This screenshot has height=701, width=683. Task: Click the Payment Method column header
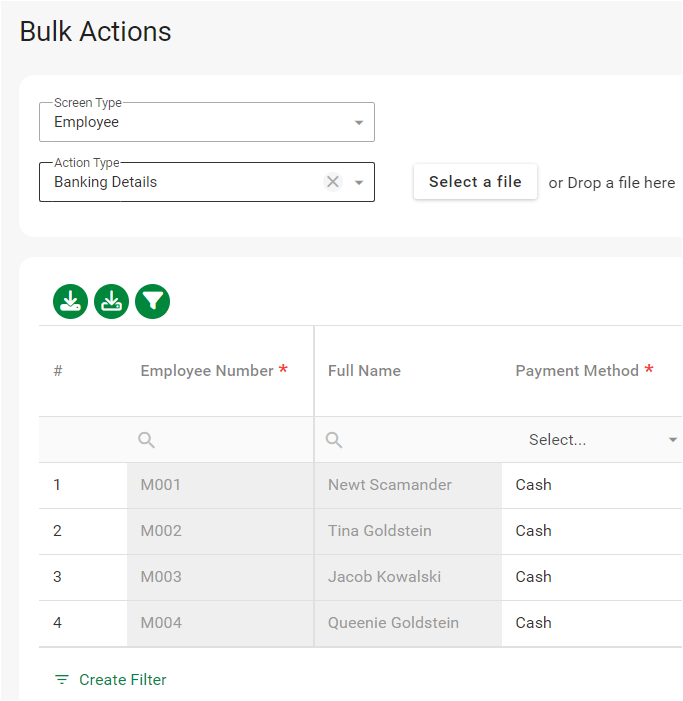click(577, 371)
